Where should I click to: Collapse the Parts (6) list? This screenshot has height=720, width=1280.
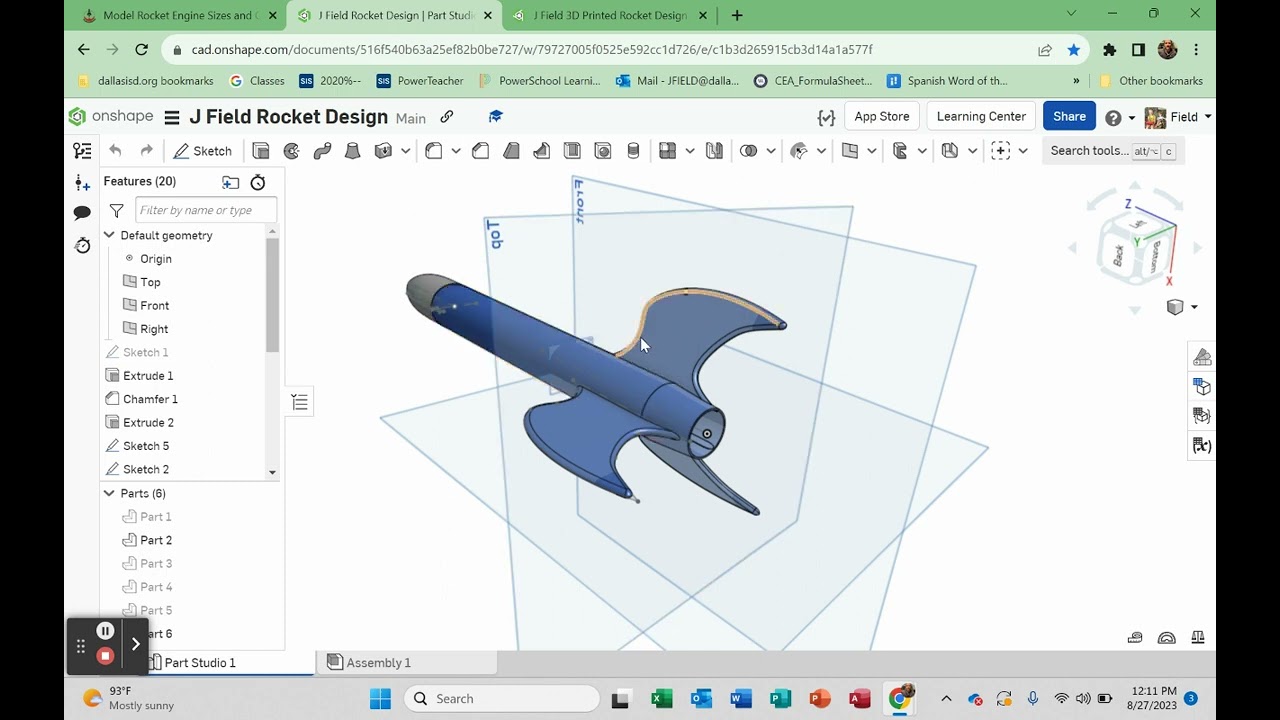pyautogui.click(x=109, y=493)
